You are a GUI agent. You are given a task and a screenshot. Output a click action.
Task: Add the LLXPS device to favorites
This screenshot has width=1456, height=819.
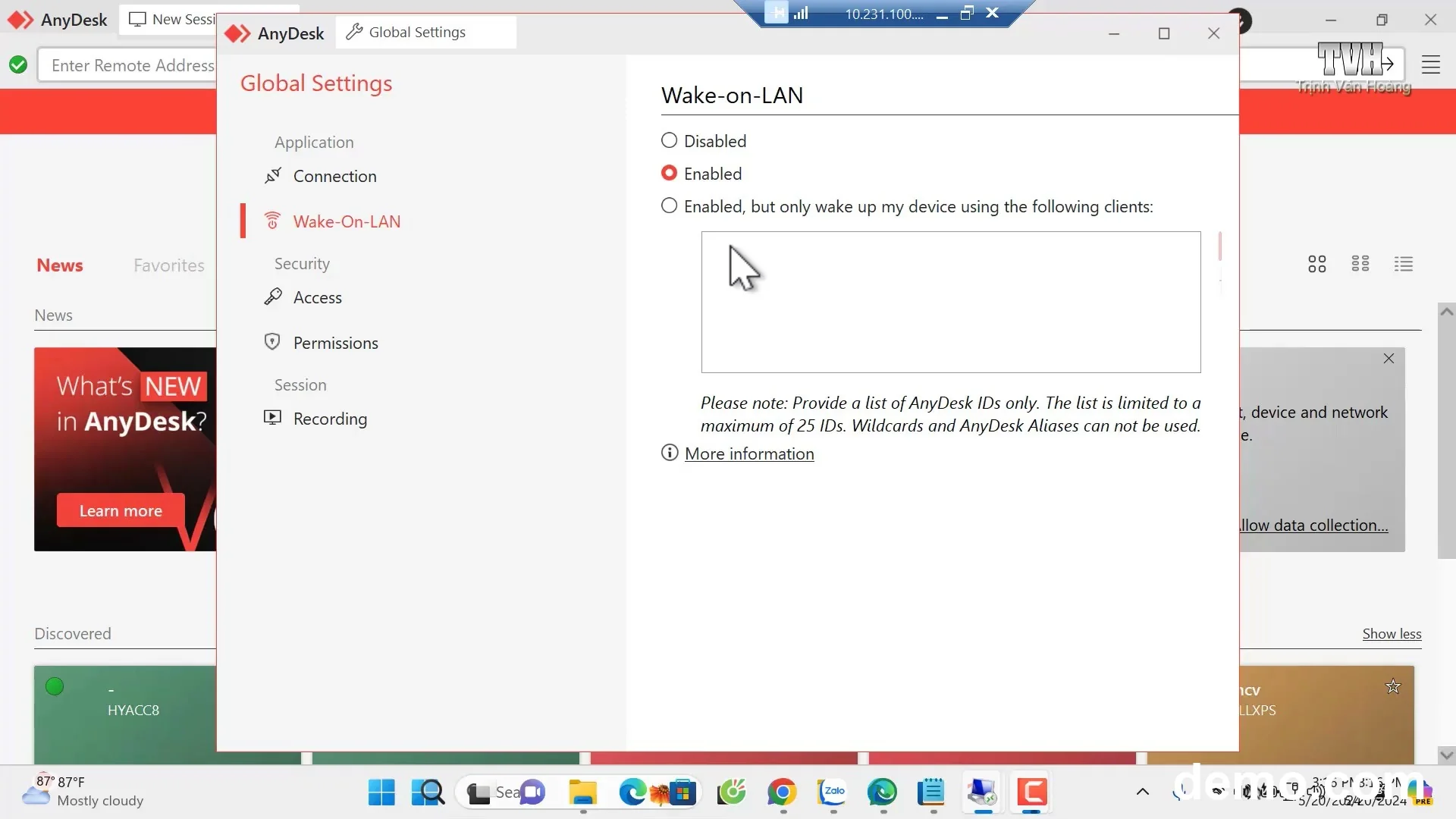1393,687
